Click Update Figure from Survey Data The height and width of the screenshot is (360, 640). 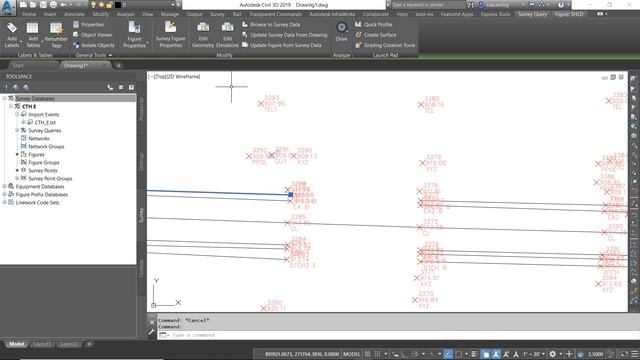click(x=282, y=45)
